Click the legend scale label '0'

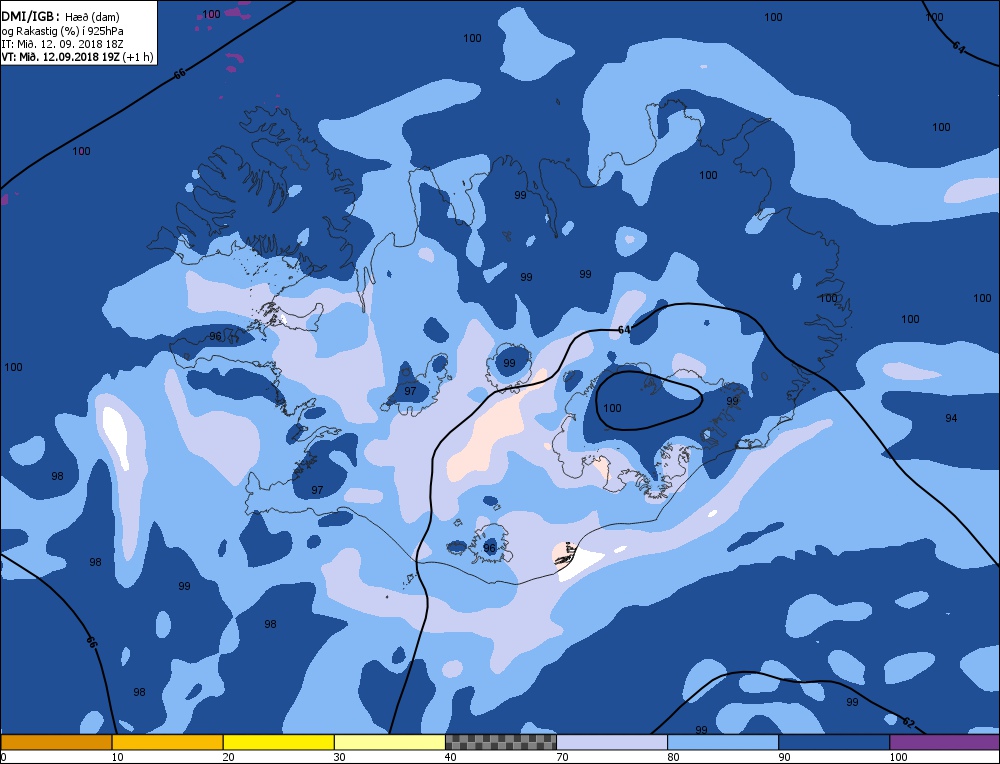[x=3, y=757]
